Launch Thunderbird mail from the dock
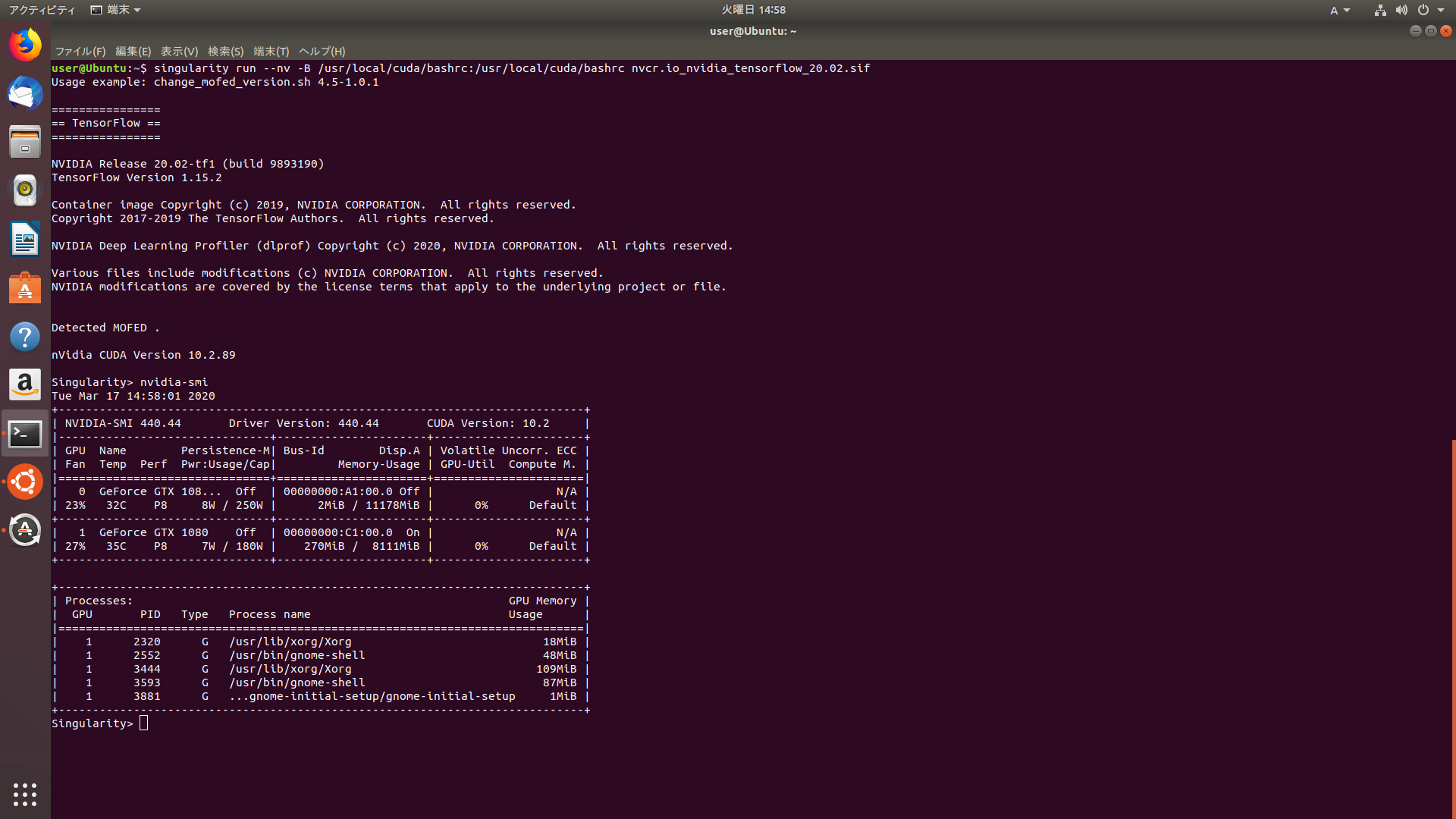This screenshot has height=819, width=1456. click(x=25, y=93)
